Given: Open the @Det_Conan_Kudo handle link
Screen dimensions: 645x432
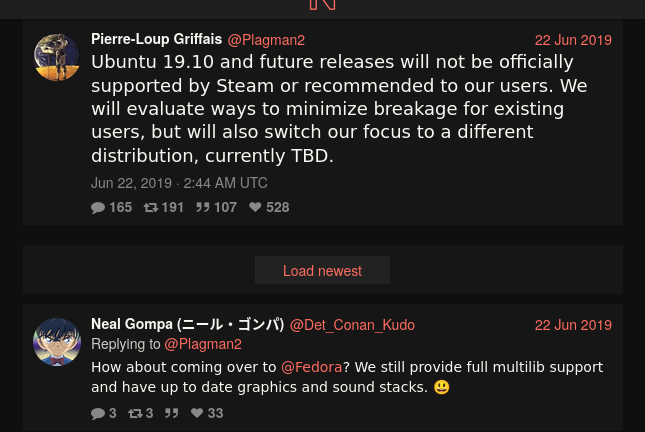Looking at the screenshot, I should pyautogui.click(x=352, y=325).
